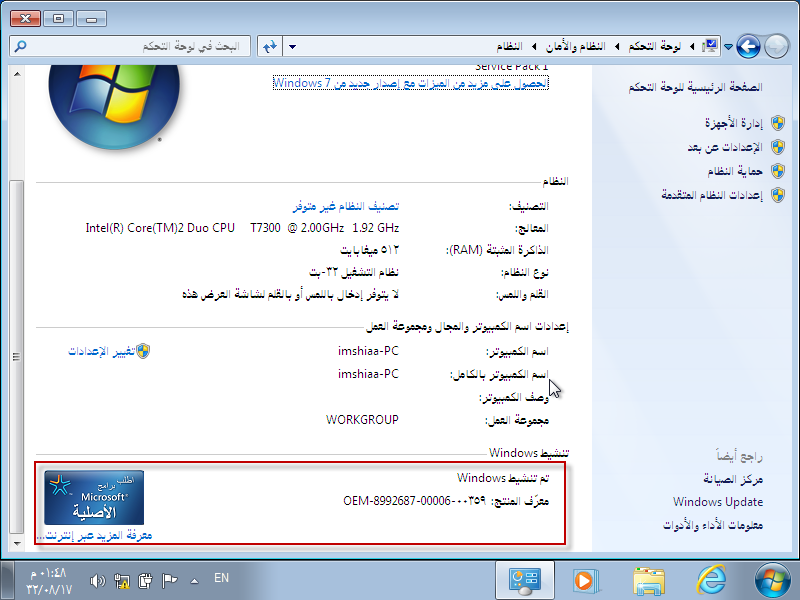This screenshot has height=600, width=800.
Task: Click the Intel Core 2 Duo processor text
Action: 242,228
